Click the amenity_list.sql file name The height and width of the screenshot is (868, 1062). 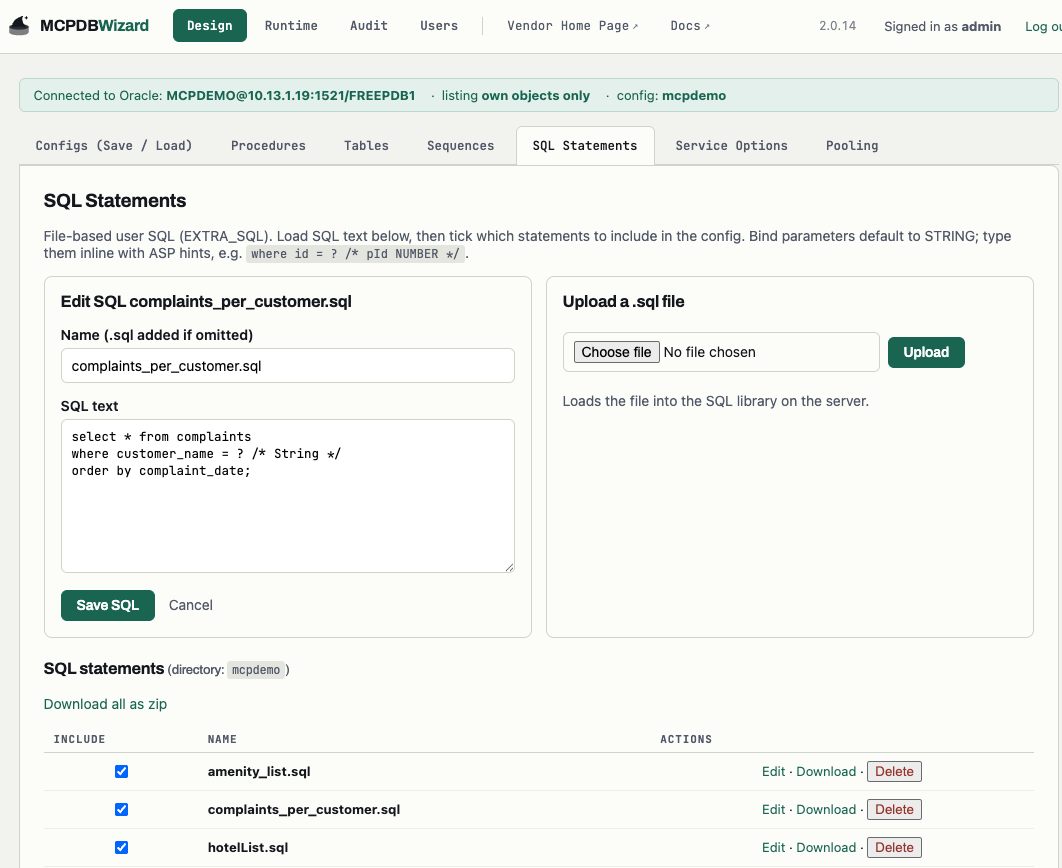259,771
